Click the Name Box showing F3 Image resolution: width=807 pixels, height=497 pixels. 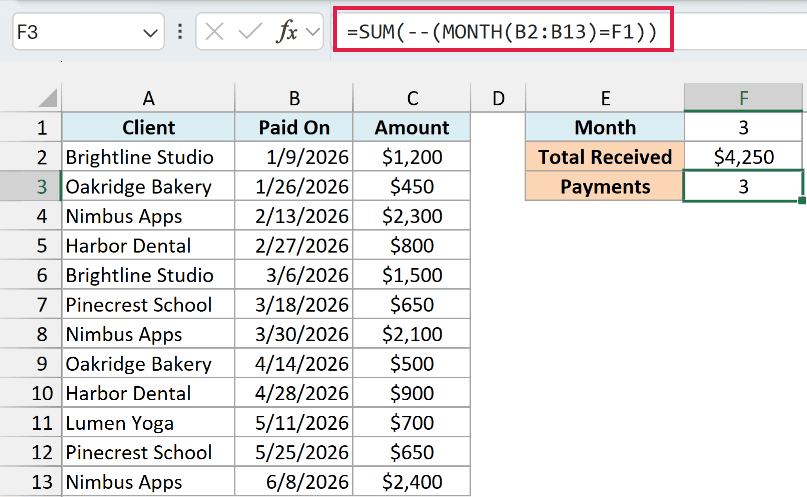[88, 32]
